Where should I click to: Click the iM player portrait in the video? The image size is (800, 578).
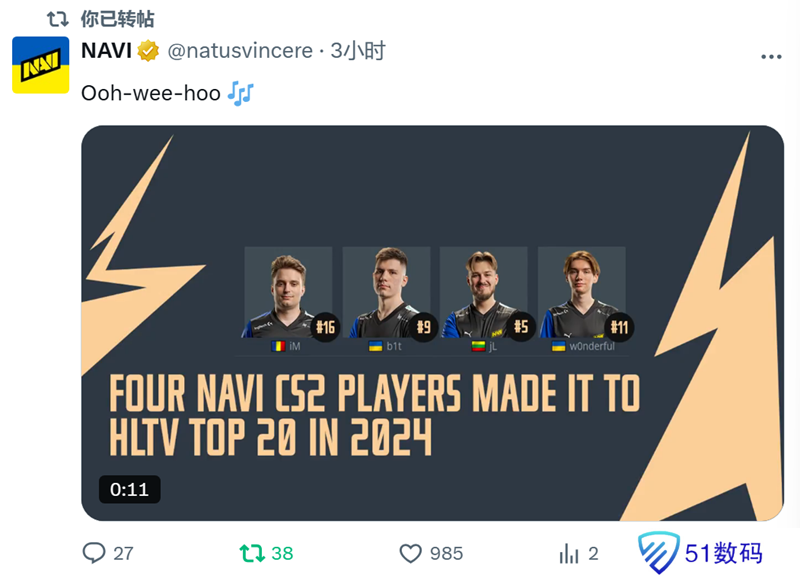tap(287, 293)
